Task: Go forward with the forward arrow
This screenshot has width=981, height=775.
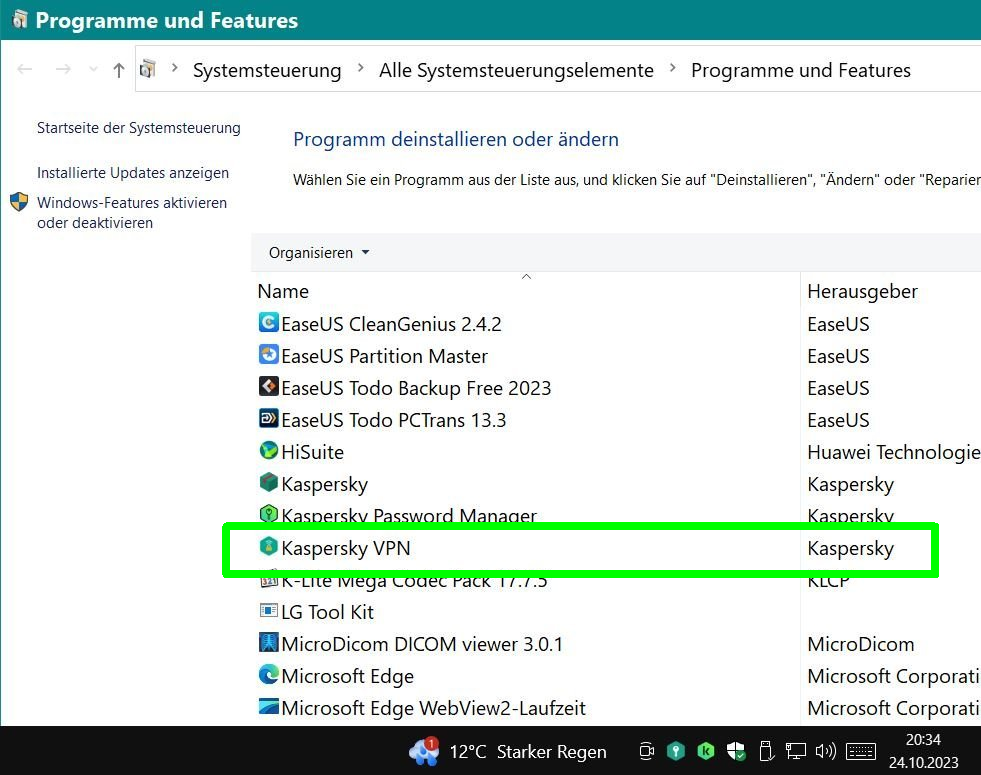Action: (x=63, y=69)
